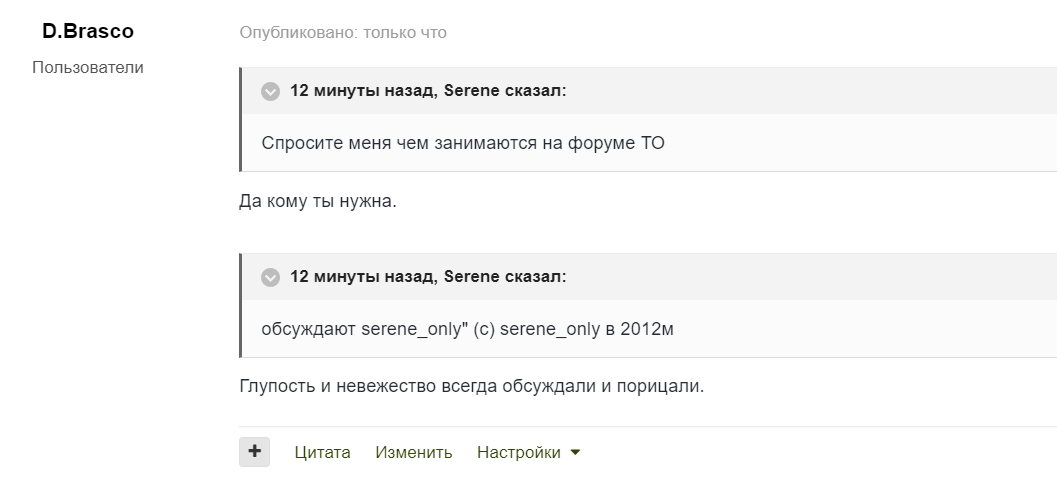Open the Настройки dropdown menu
This screenshot has height=482, width=1057.
click(519, 452)
